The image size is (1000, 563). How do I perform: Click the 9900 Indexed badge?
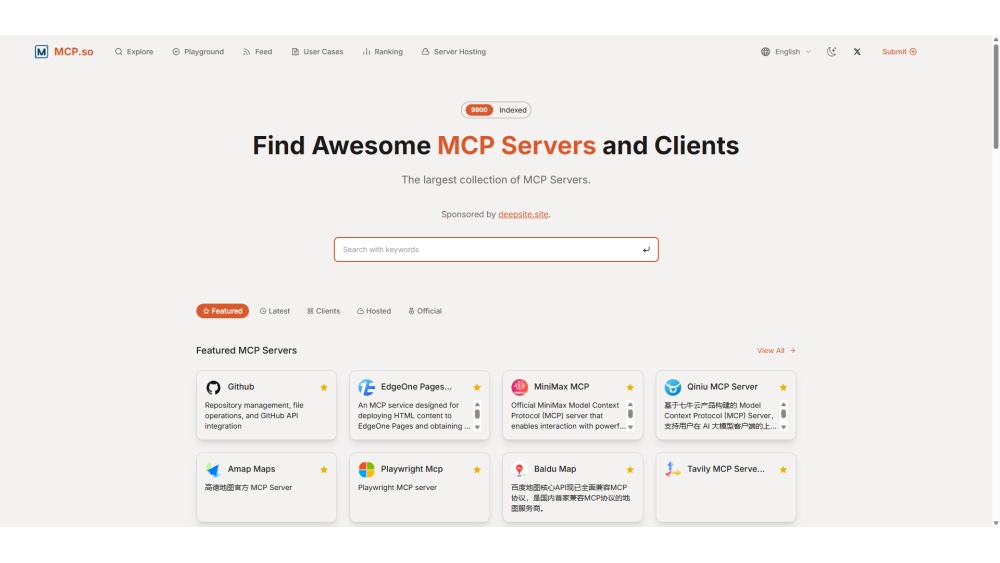(x=496, y=110)
